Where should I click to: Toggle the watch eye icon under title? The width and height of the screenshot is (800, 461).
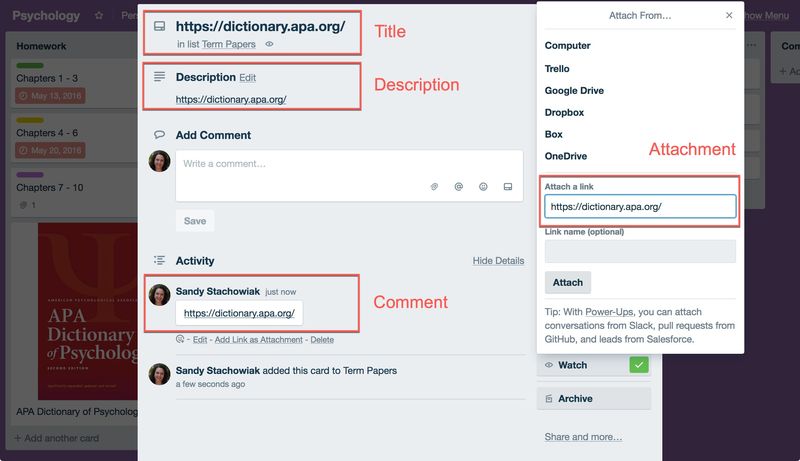click(x=269, y=44)
